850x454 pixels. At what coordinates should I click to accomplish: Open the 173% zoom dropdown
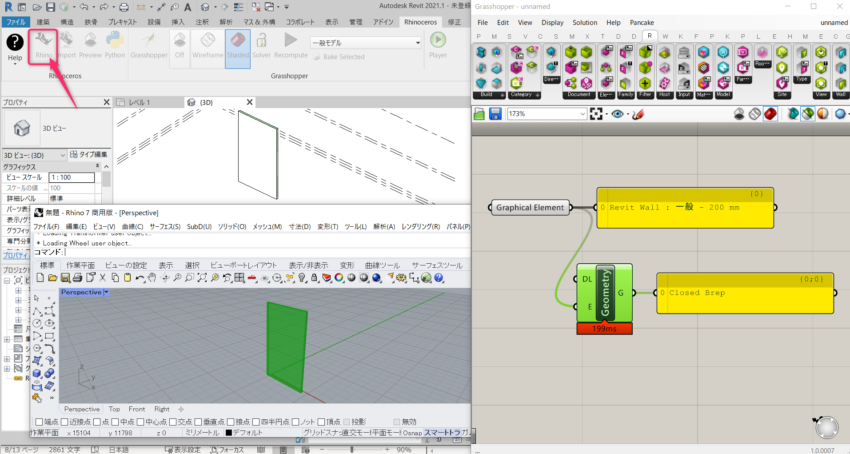point(546,114)
